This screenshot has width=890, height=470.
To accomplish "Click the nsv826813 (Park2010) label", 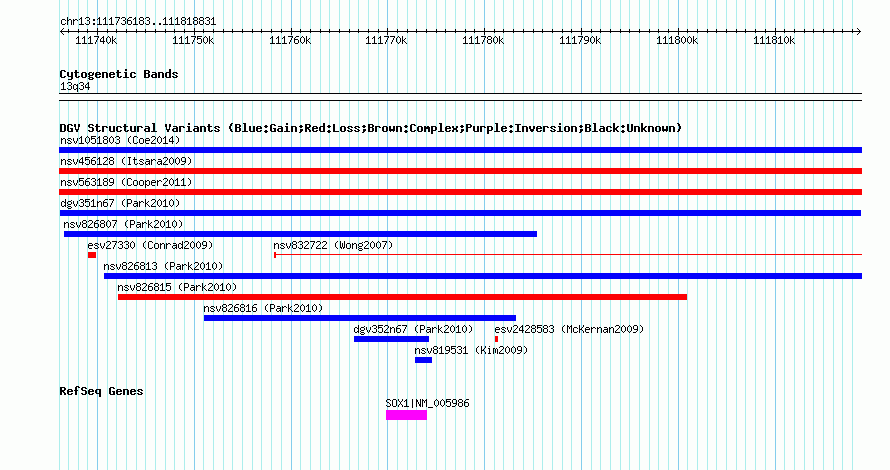I will pyautogui.click(x=163, y=266).
